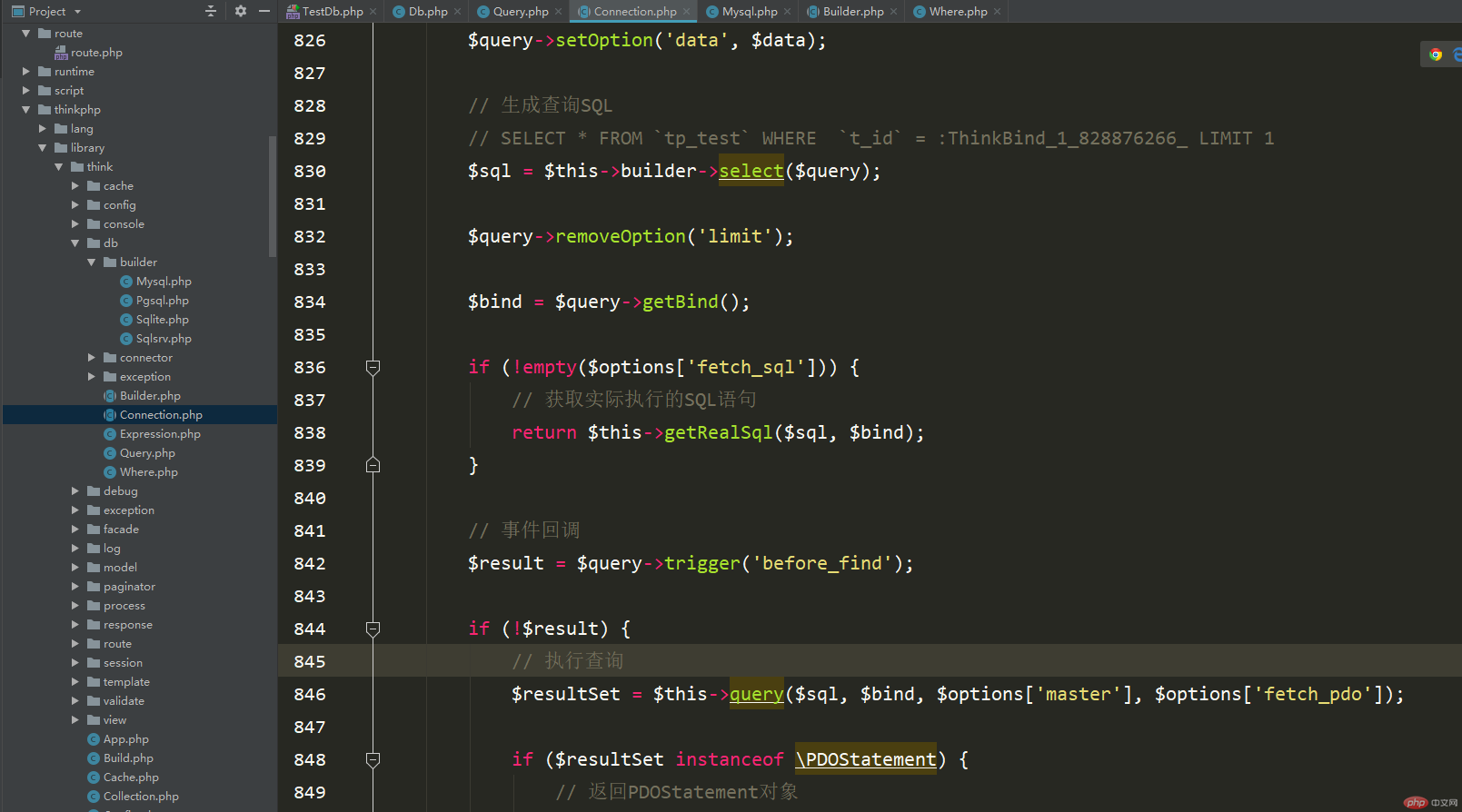Collapse the builder folder
The image size is (1462, 812).
(92, 262)
